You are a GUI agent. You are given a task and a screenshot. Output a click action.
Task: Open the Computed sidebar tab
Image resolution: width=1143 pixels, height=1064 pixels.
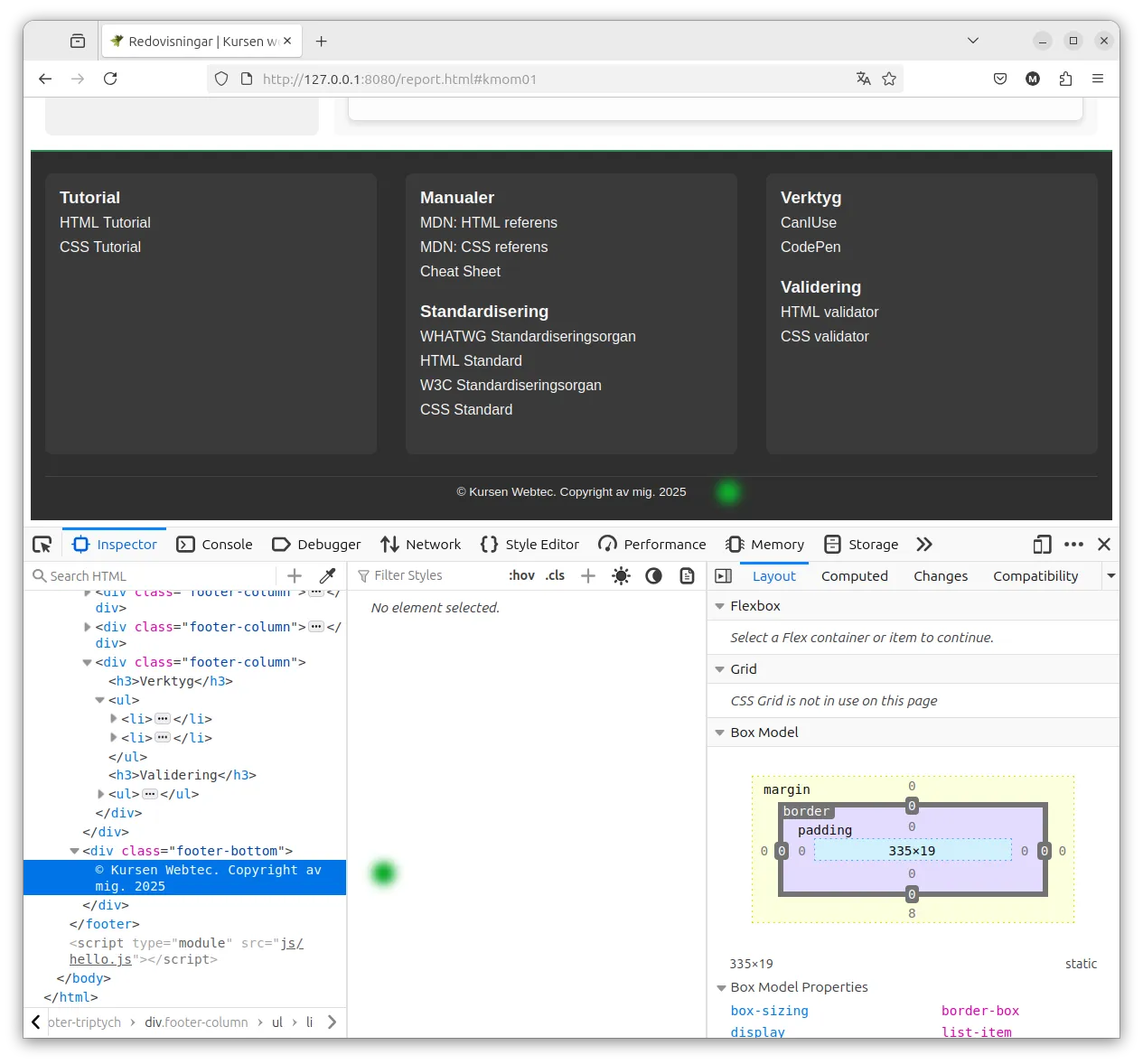pyautogui.click(x=854, y=576)
